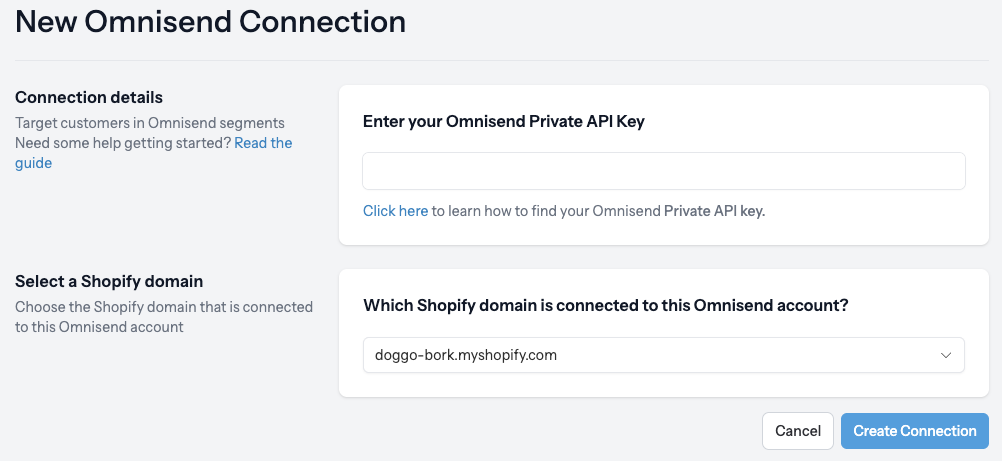Click the 'Which Shopify domain is connected' label
The width and height of the screenshot is (1002, 461).
pyautogui.click(x=606, y=306)
